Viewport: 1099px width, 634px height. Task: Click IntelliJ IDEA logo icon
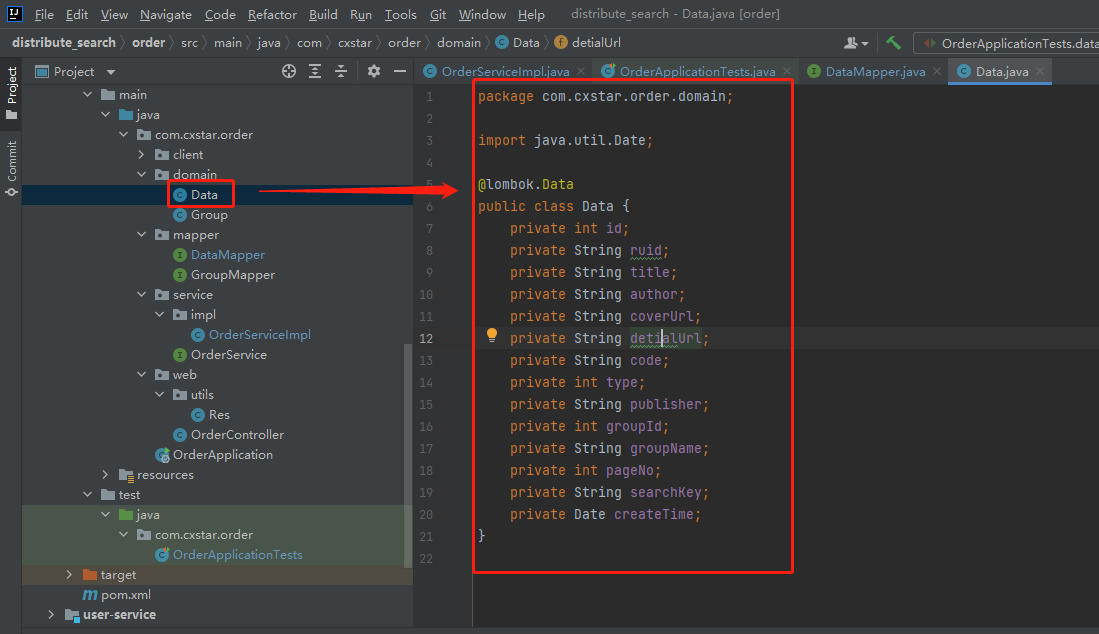click(x=14, y=13)
